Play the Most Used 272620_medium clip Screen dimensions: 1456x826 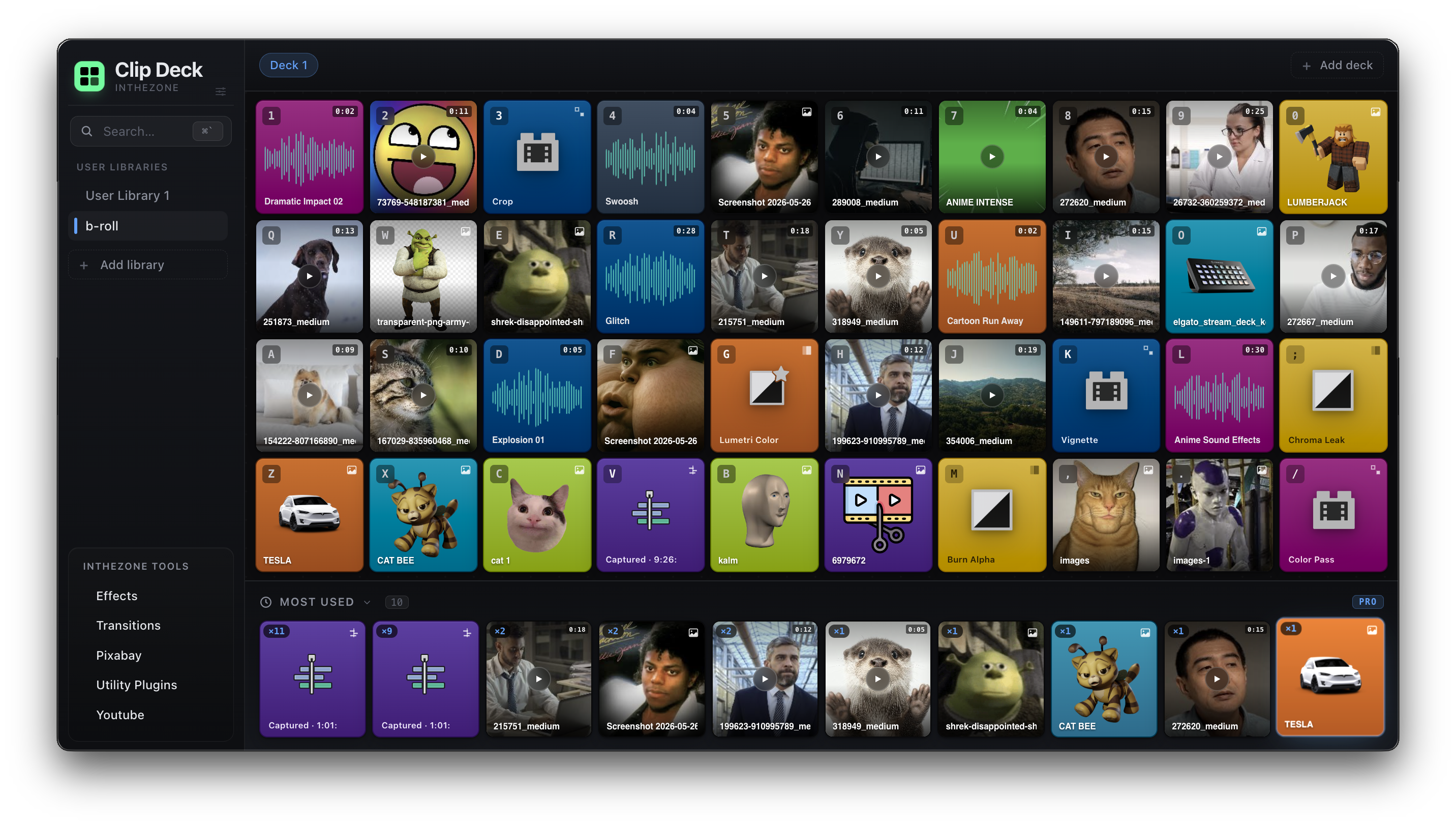1217,679
